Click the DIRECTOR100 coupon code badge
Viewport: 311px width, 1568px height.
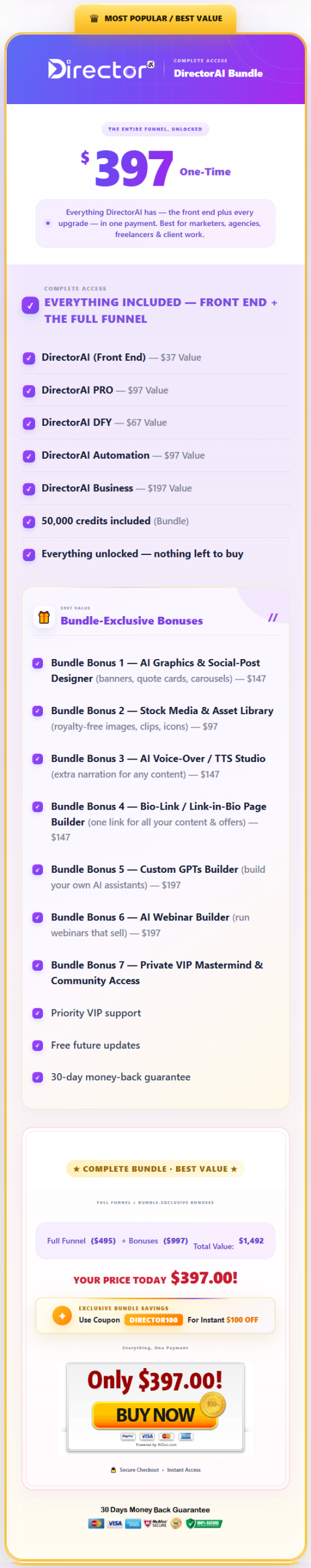[153, 1320]
